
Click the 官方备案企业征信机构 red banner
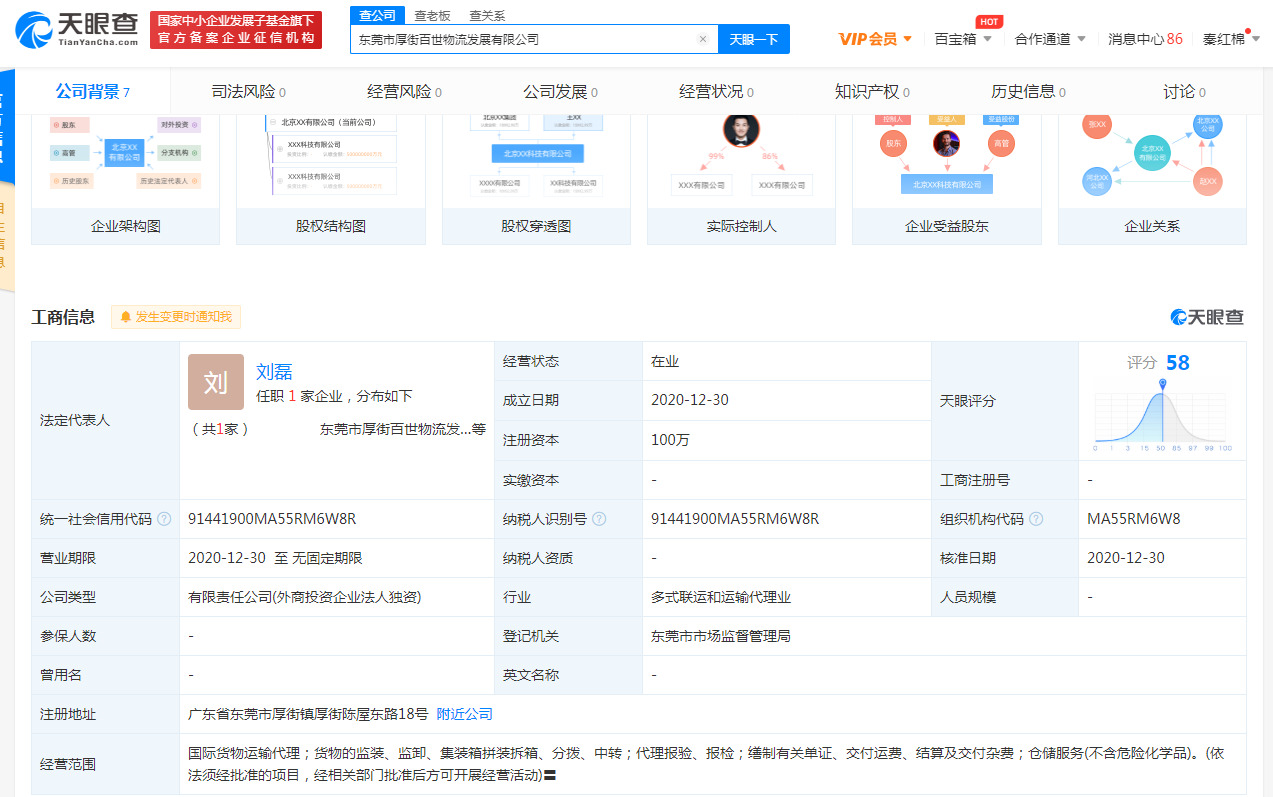tap(236, 30)
